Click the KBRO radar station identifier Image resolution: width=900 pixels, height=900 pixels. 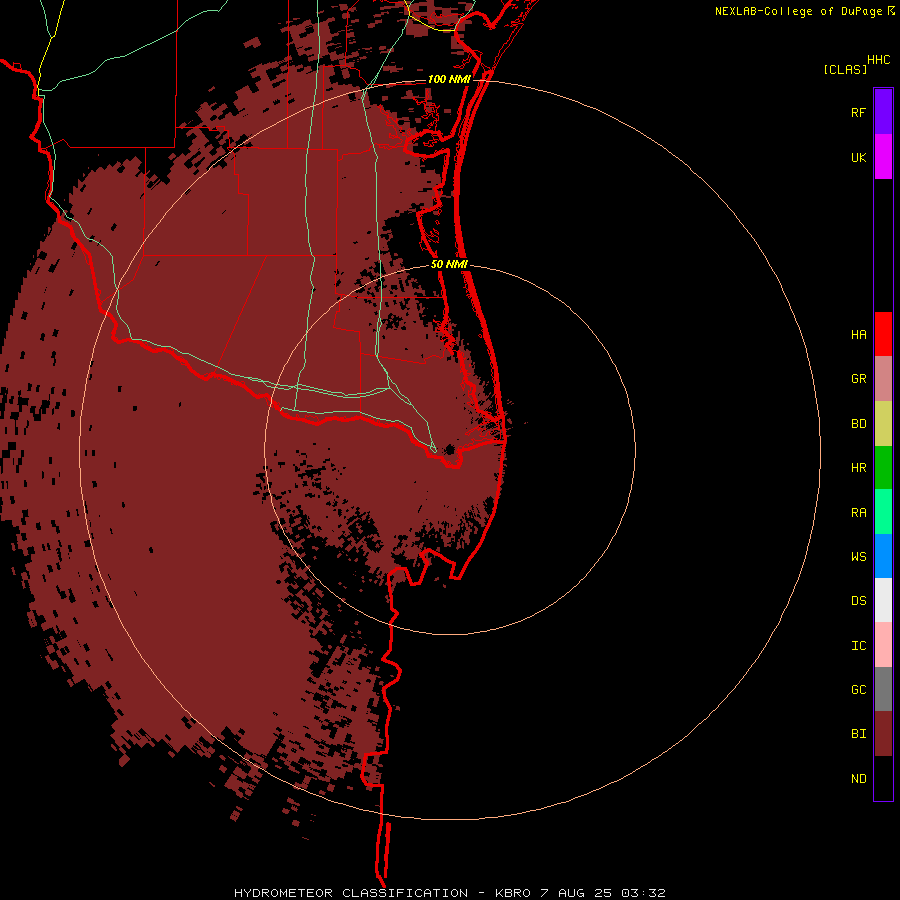coord(513,893)
